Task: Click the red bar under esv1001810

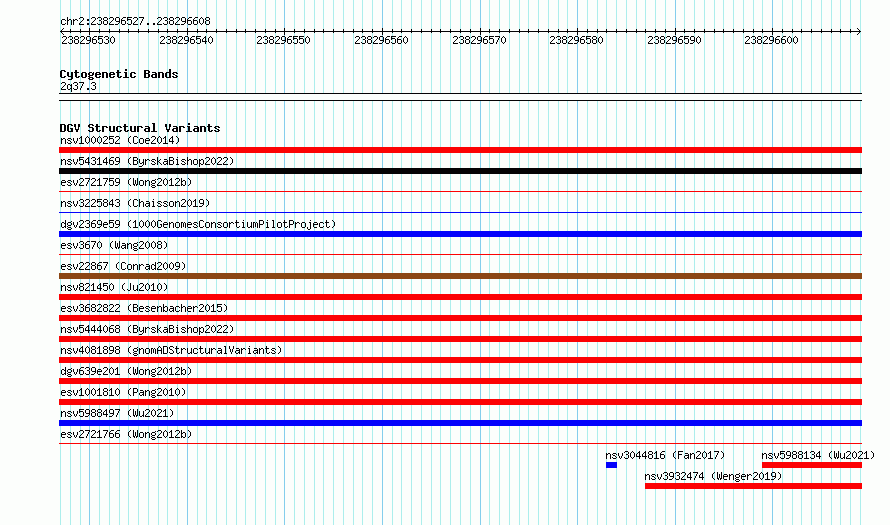Action: click(460, 402)
